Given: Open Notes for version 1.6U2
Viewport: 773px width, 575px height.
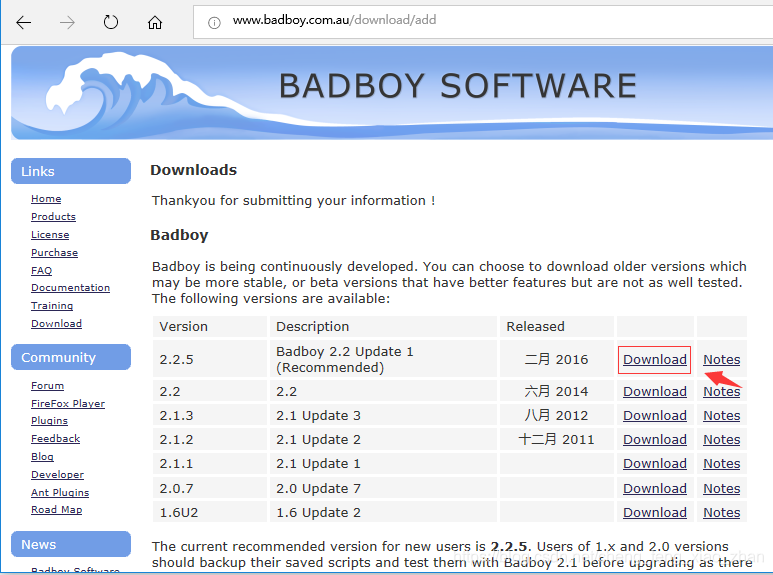Looking at the screenshot, I should pos(721,512).
